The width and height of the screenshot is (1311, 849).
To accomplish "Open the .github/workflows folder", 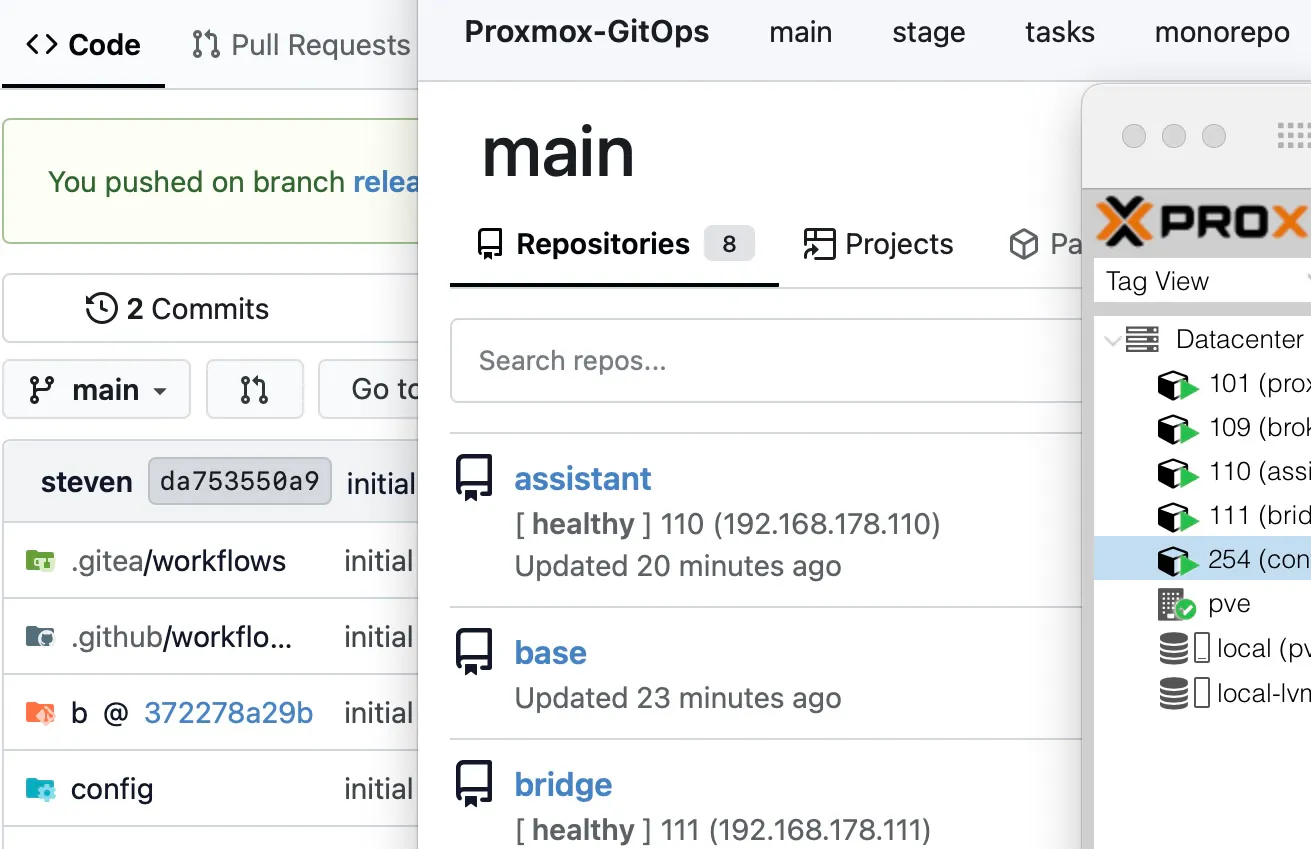I will tap(182, 637).
